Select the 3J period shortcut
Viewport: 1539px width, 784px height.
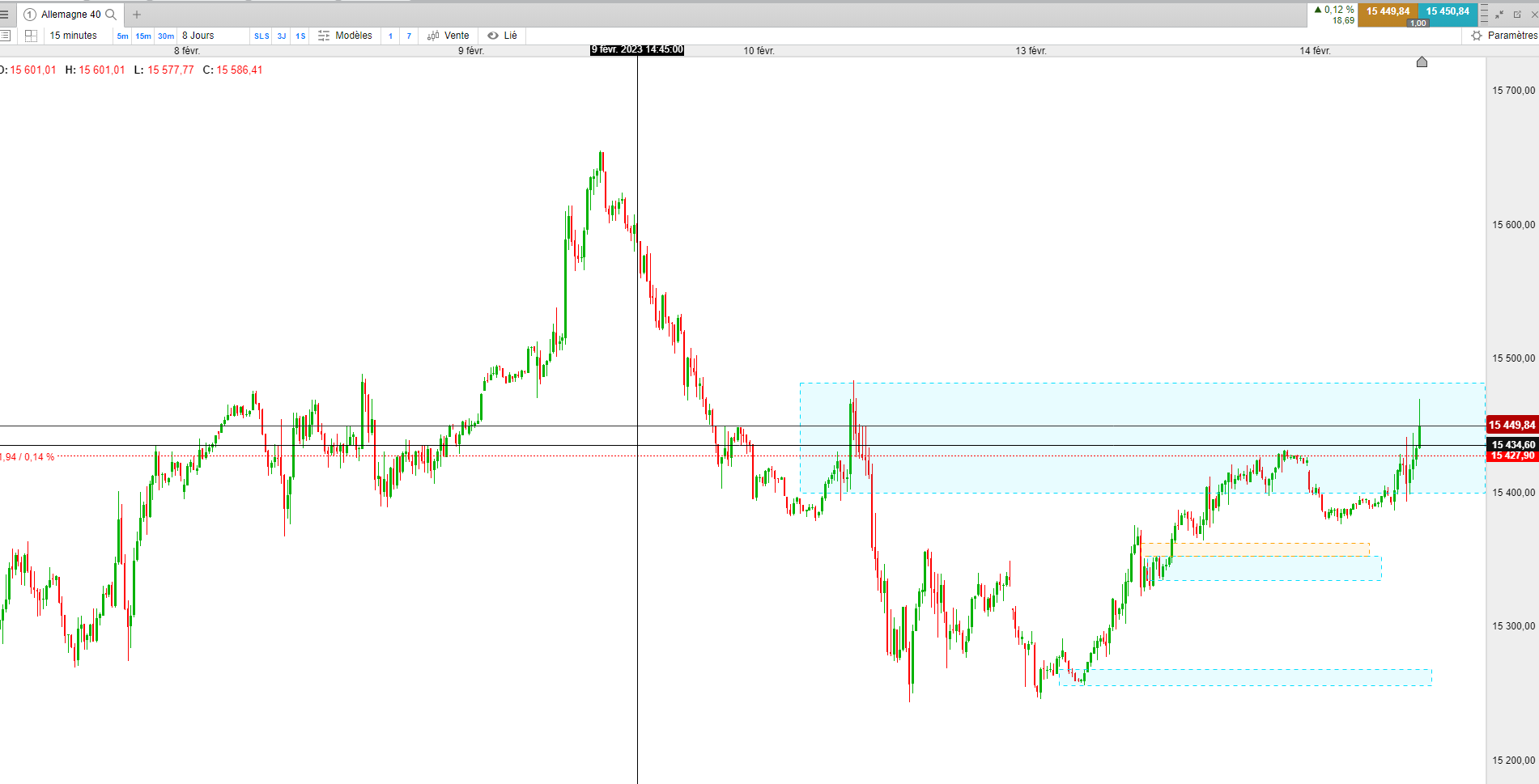click(282, 36)
